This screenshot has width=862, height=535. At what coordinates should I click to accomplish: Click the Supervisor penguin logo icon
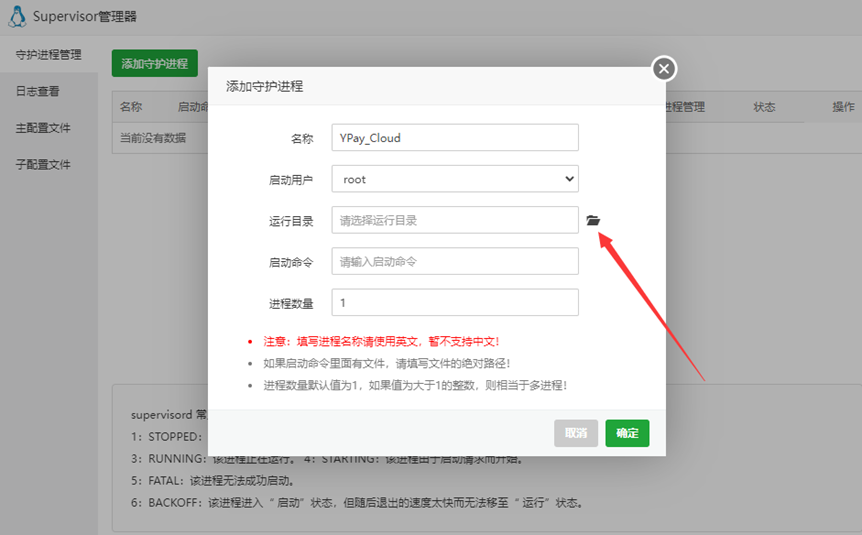point(17,16)
